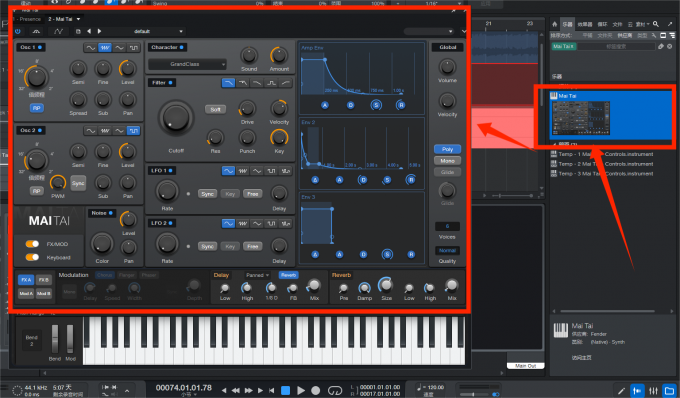
Task: Select FX A tab
Action: tap(26, 280)
